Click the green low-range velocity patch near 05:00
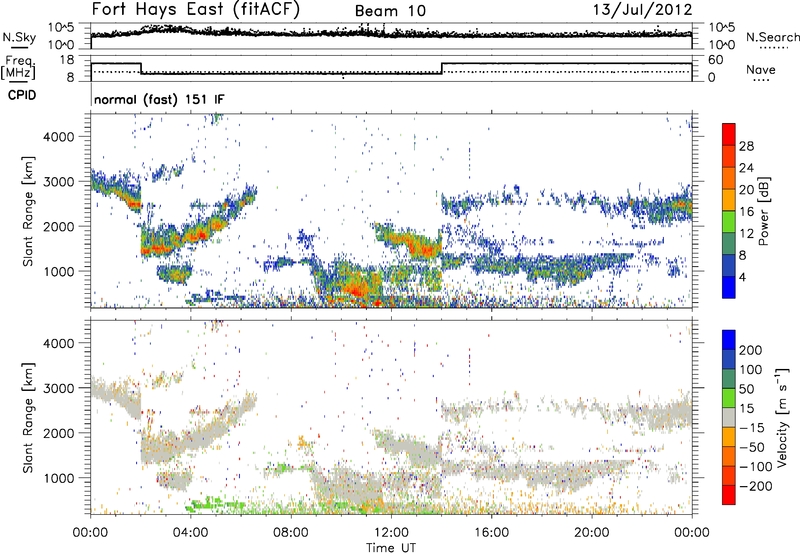 214,506
